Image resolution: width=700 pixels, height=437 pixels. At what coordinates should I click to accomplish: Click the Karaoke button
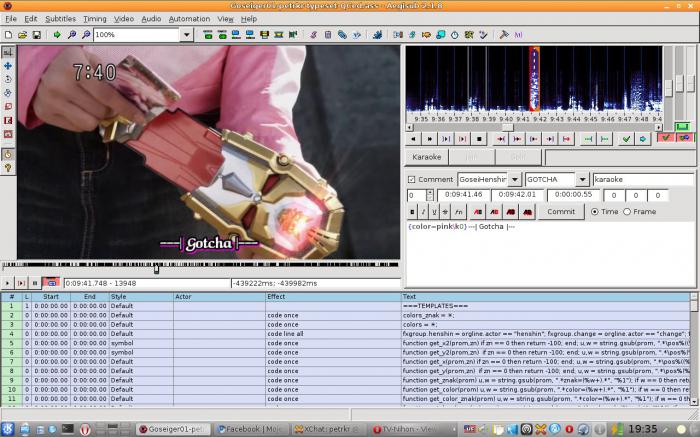pos(426,157)
